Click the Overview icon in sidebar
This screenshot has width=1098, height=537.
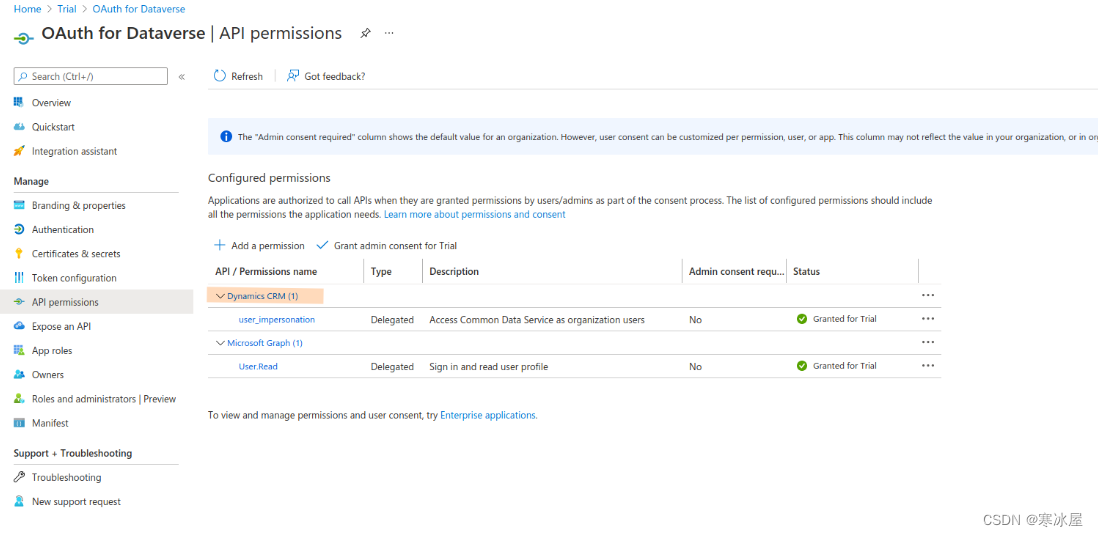click(x=19, y=103)
